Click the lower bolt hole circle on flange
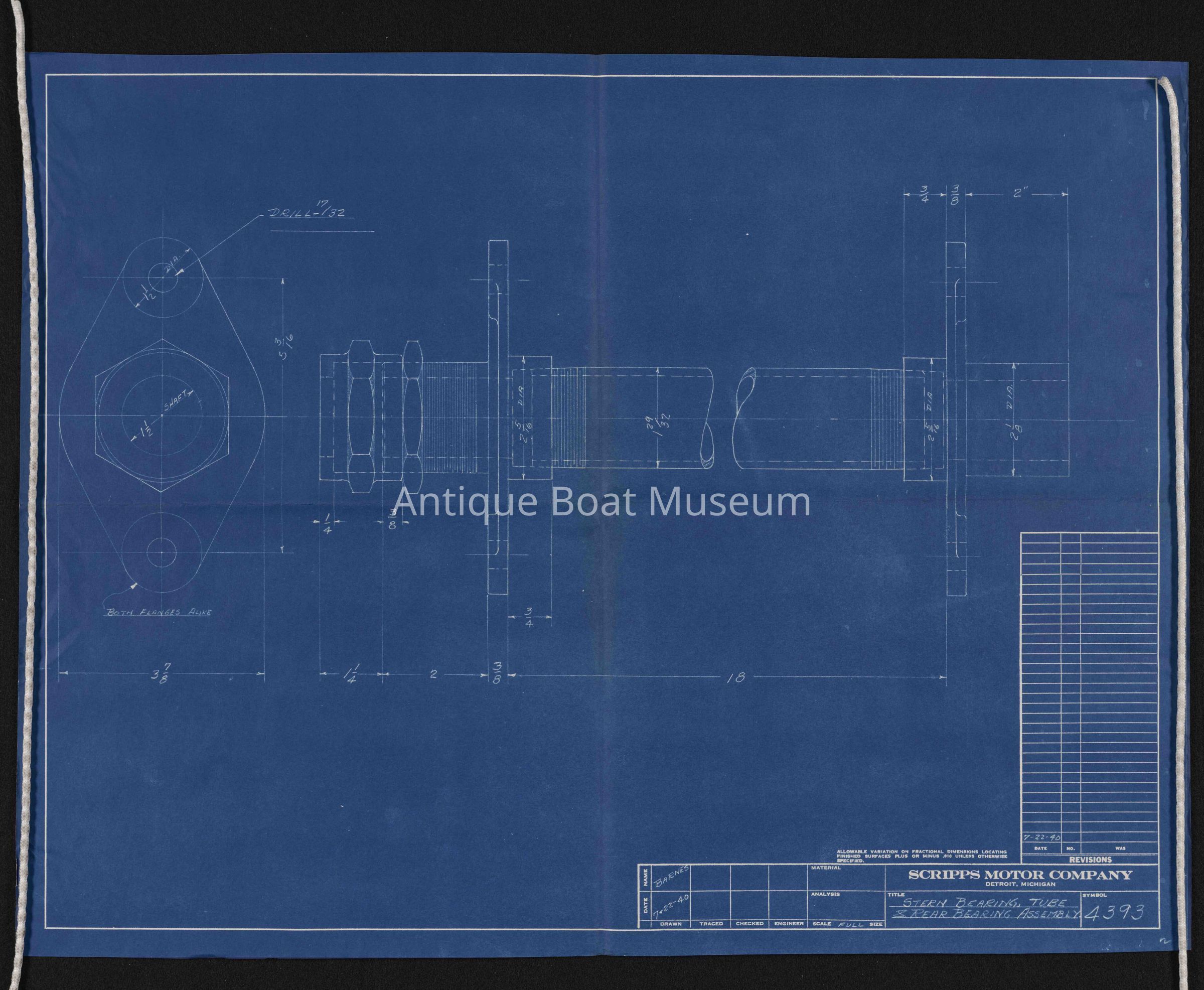The image size is (1204, 990). [162, 552]
